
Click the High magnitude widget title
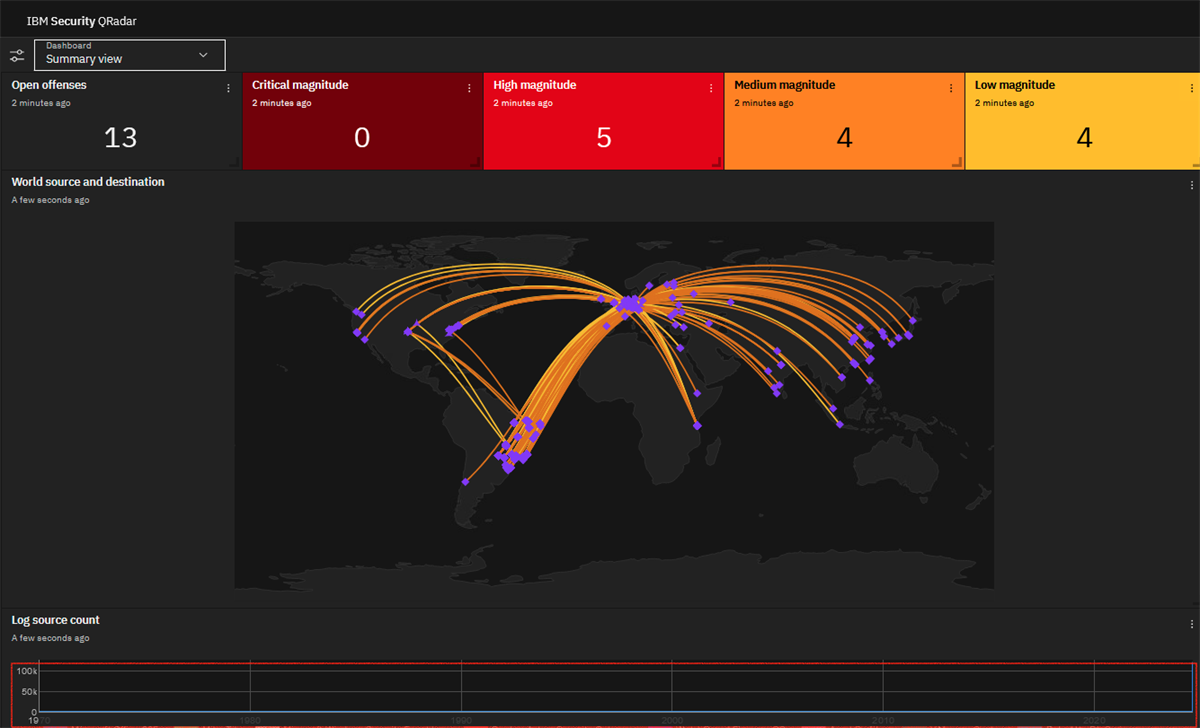coord(535,85)
